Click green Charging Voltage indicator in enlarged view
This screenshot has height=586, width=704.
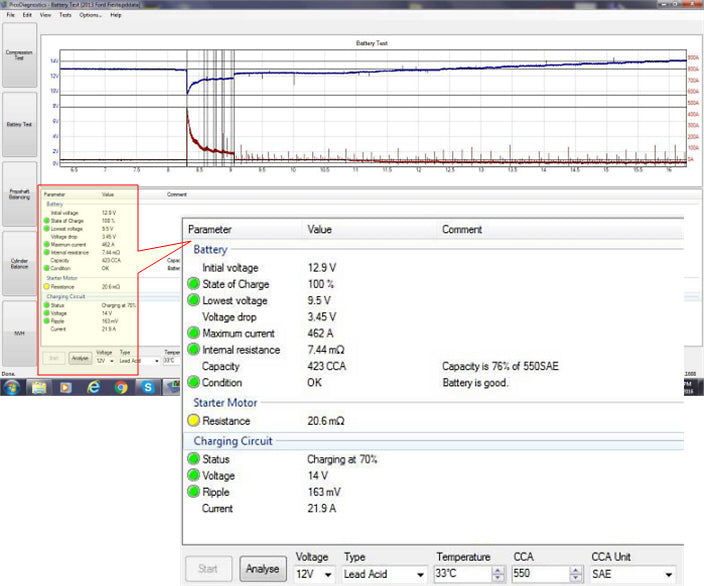pos(193,475)
